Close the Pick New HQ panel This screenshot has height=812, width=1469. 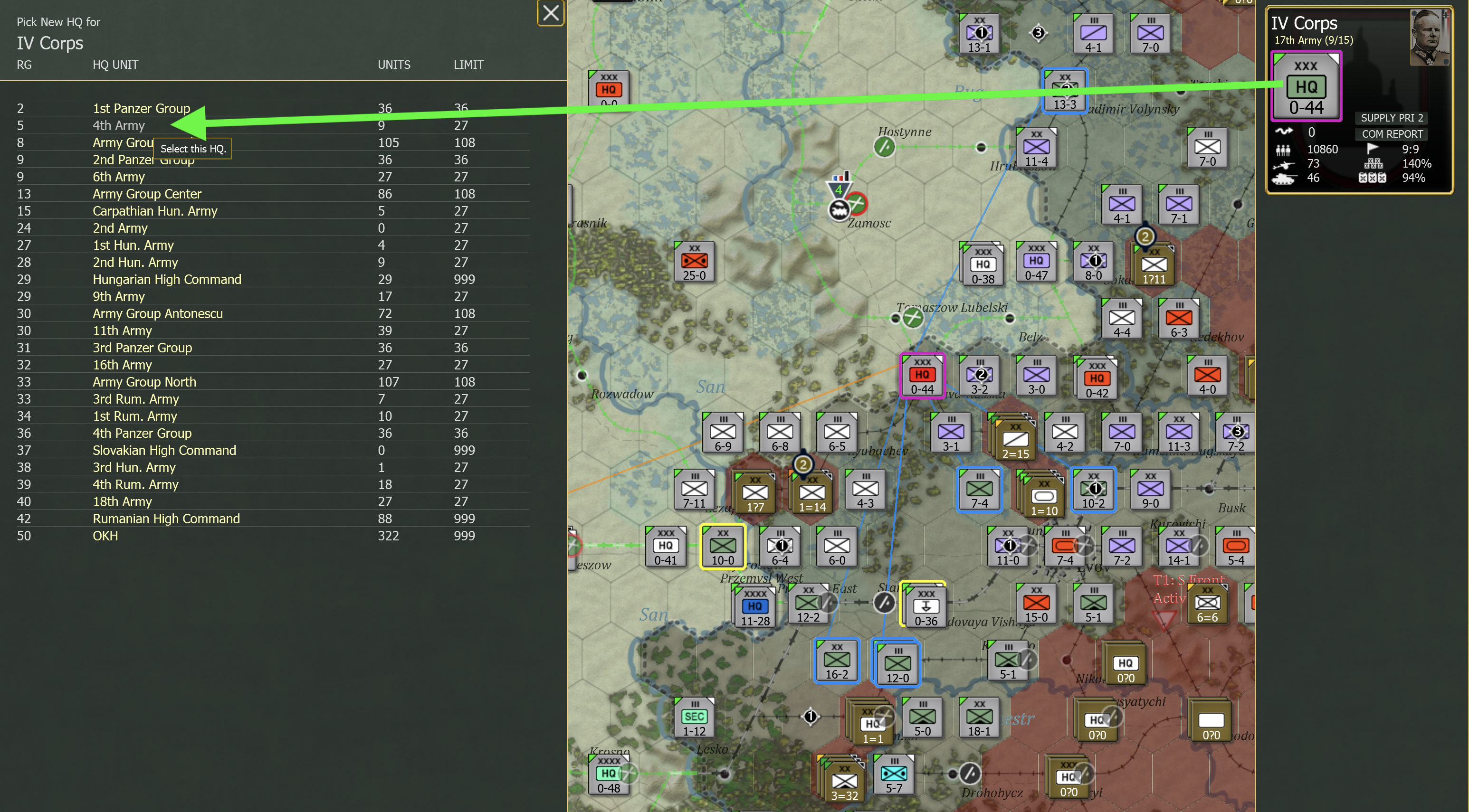550,12
